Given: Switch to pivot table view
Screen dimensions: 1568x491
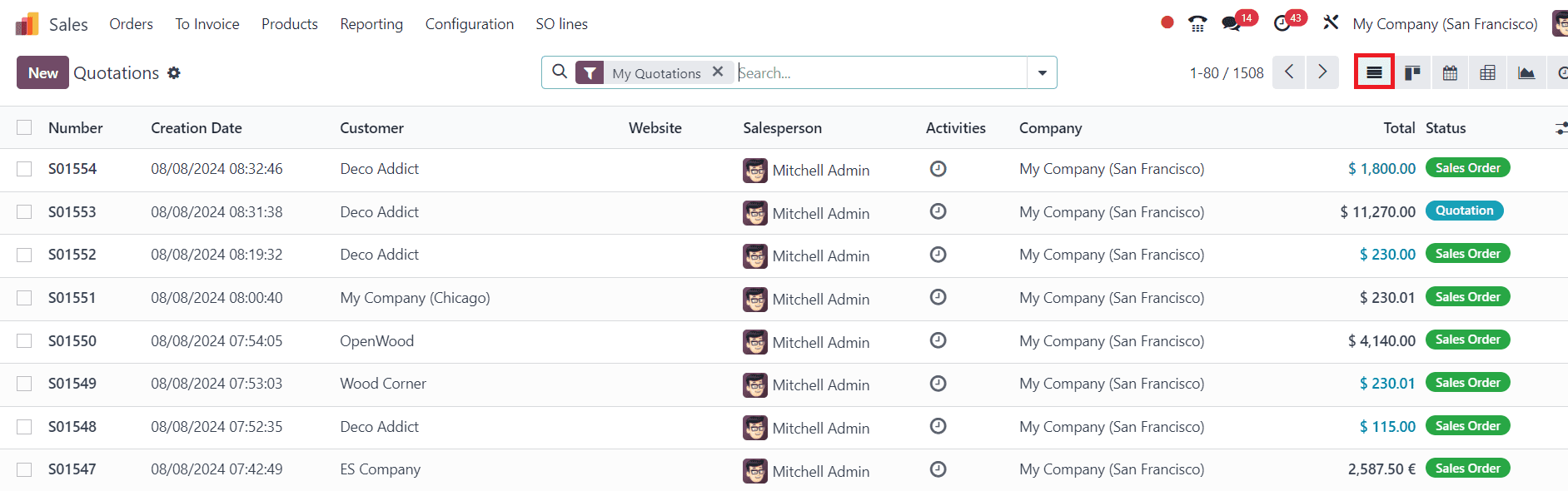Looking at the screenshot, I should (1488, 73).
